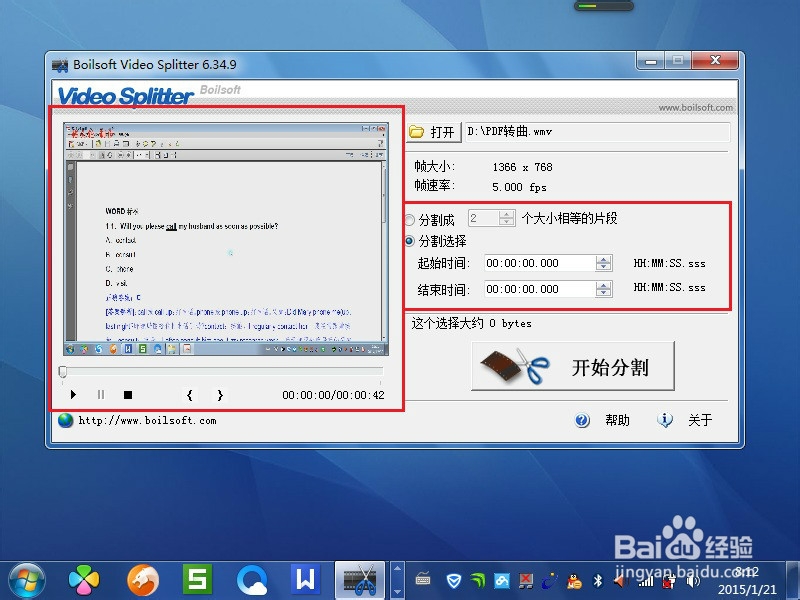Image resolution: width=800 pixels, height=600 pixels.
Task: Pause the video preview
Action: [101, 394]
